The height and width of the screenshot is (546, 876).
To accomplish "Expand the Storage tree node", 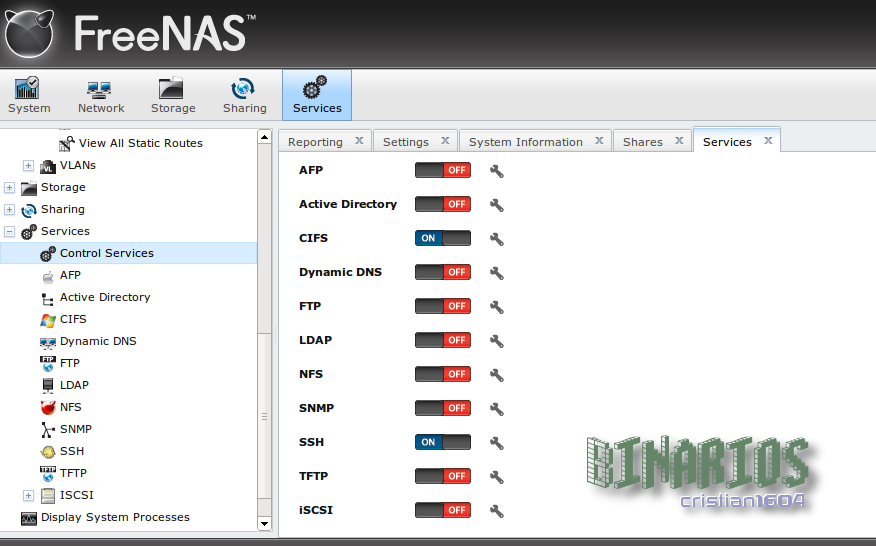I will [x=10, y=188].
